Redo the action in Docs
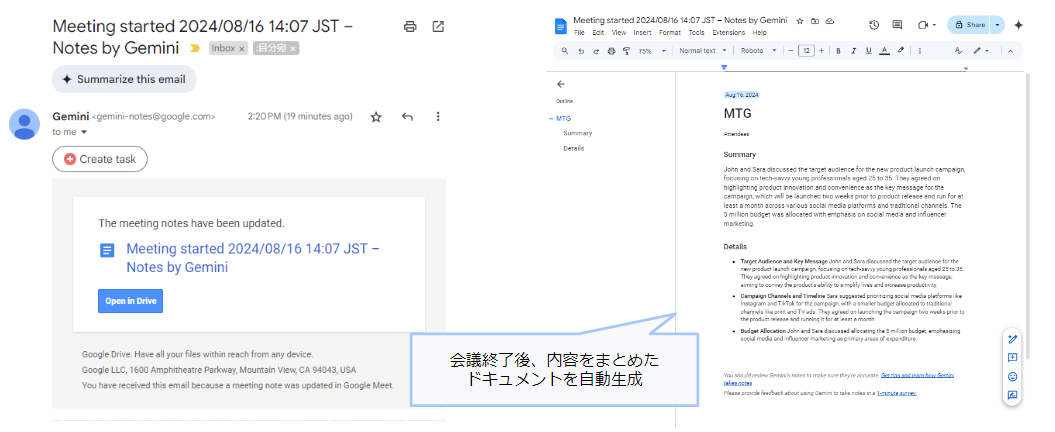 [x=596, y=50]
